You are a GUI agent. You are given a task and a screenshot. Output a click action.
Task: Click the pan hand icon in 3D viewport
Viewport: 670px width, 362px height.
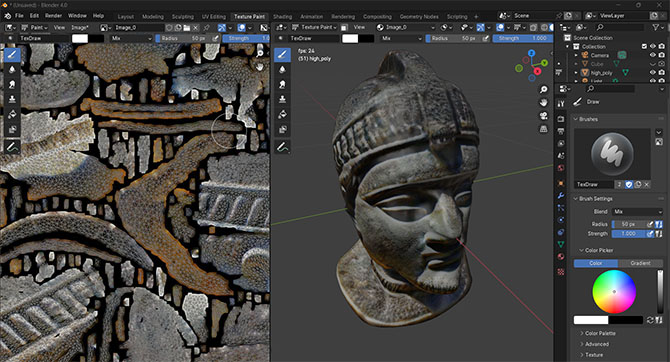(543, 103)
